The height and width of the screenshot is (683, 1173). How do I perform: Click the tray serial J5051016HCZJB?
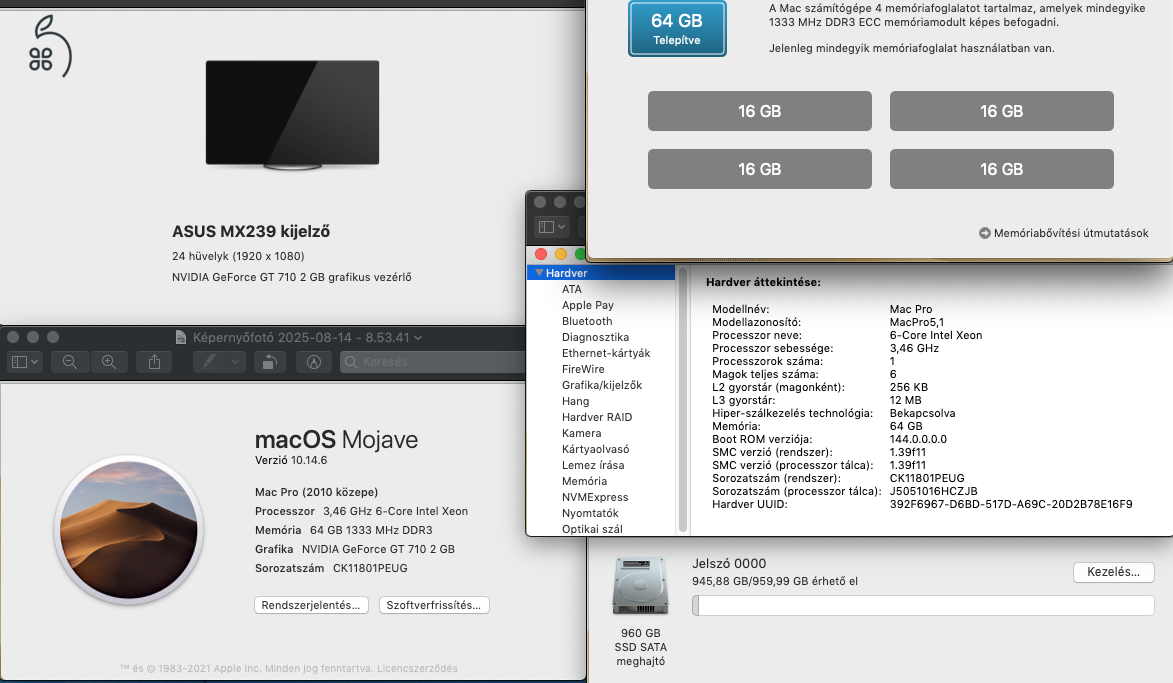click(934, 491)
